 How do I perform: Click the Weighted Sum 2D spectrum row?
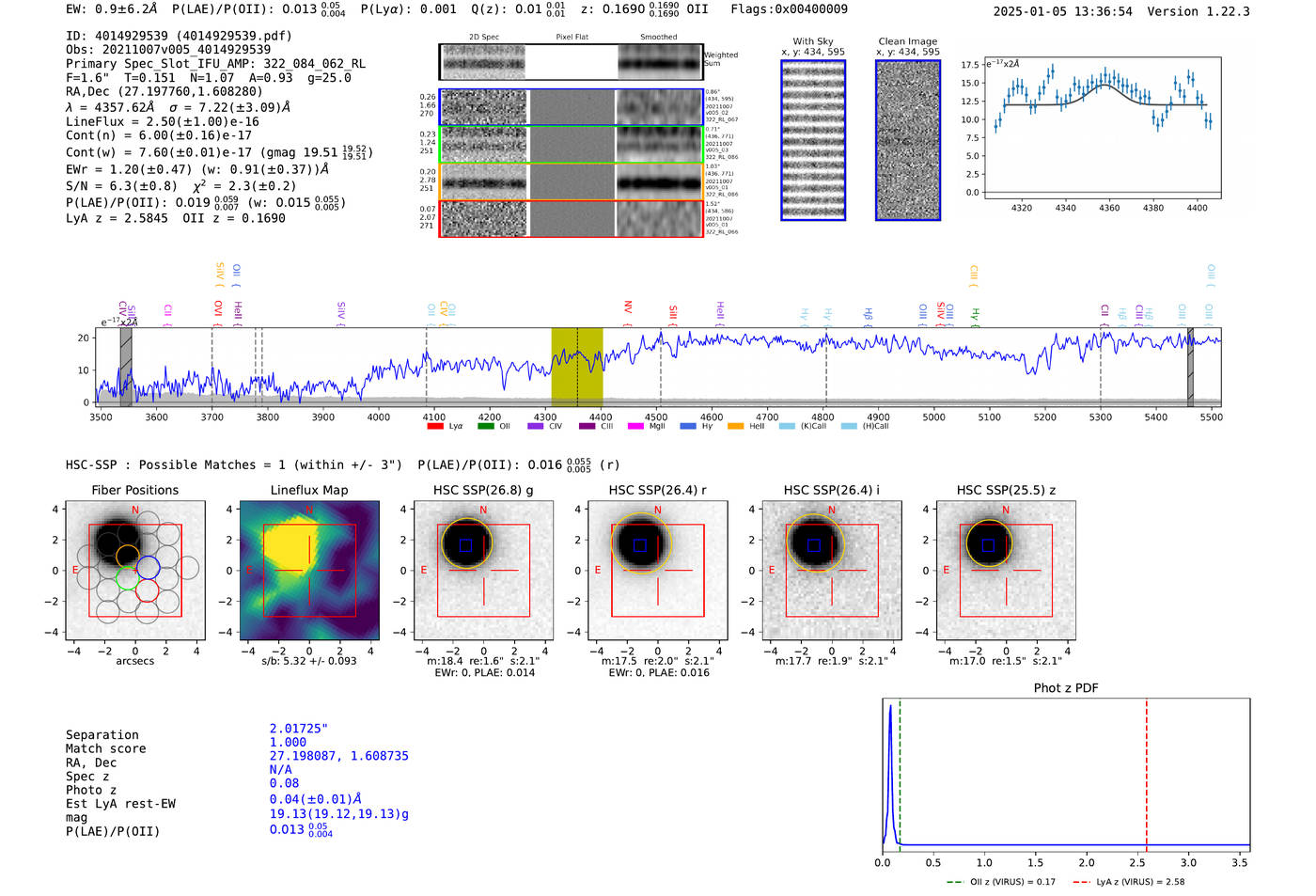572,62
